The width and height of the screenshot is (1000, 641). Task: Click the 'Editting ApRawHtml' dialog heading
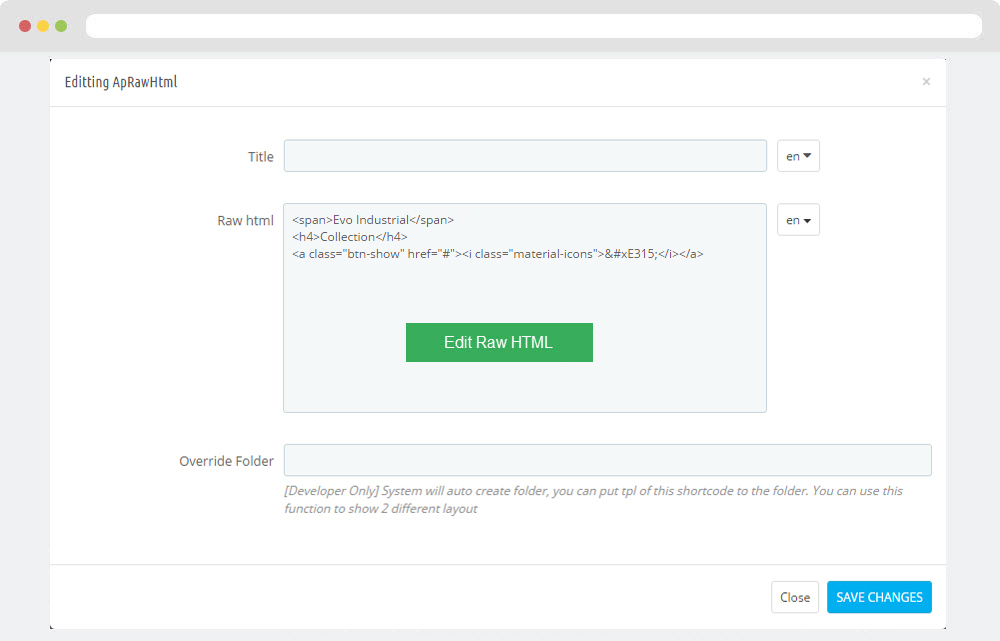[121, 82]
